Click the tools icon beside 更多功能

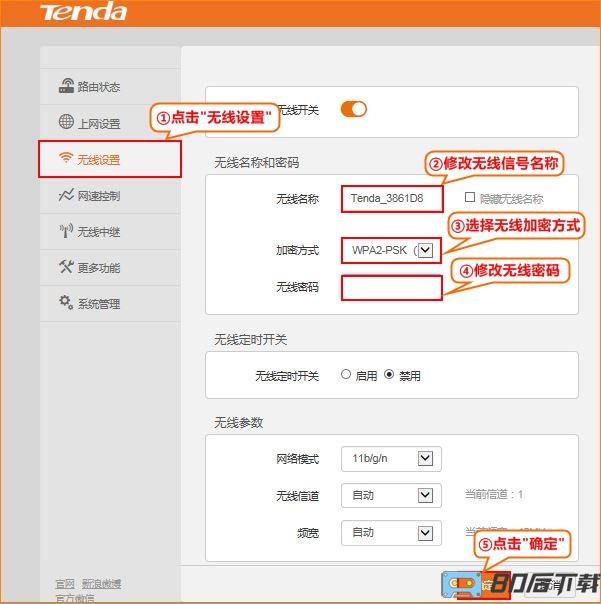click(x=66, y=267)
